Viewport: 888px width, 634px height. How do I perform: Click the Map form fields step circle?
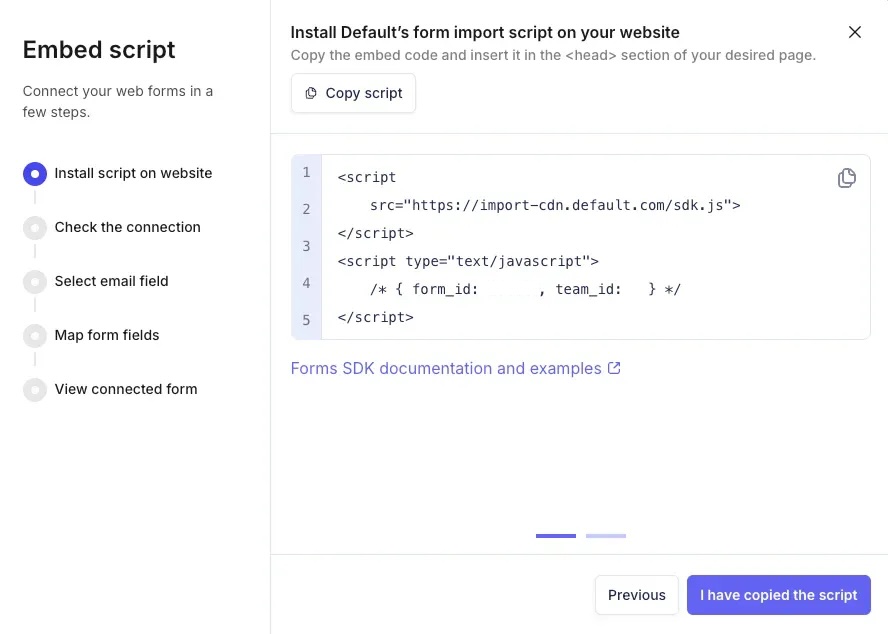coord(35,335)
